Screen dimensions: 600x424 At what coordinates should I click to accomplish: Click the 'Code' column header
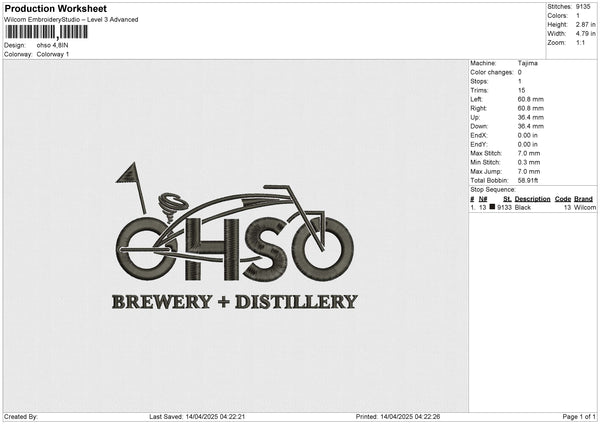[x=562, y=199]
